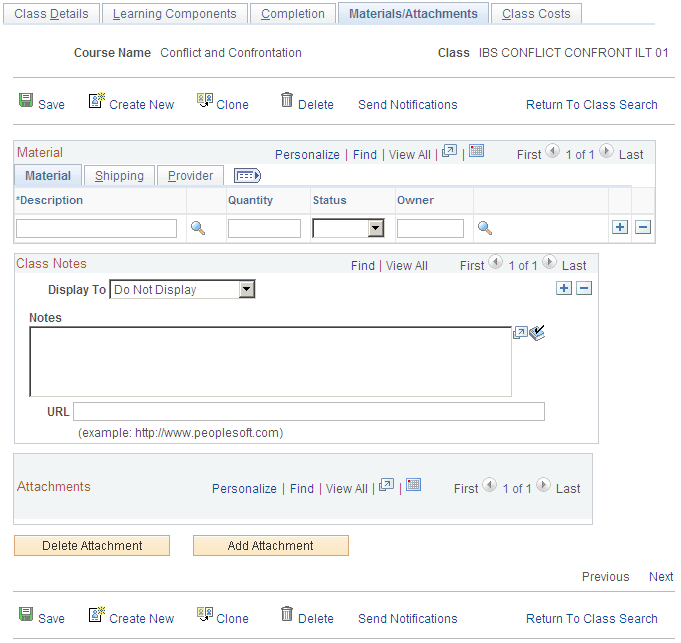Click the top Delete trash can icon
681x643 pixels.
(287, 100)
